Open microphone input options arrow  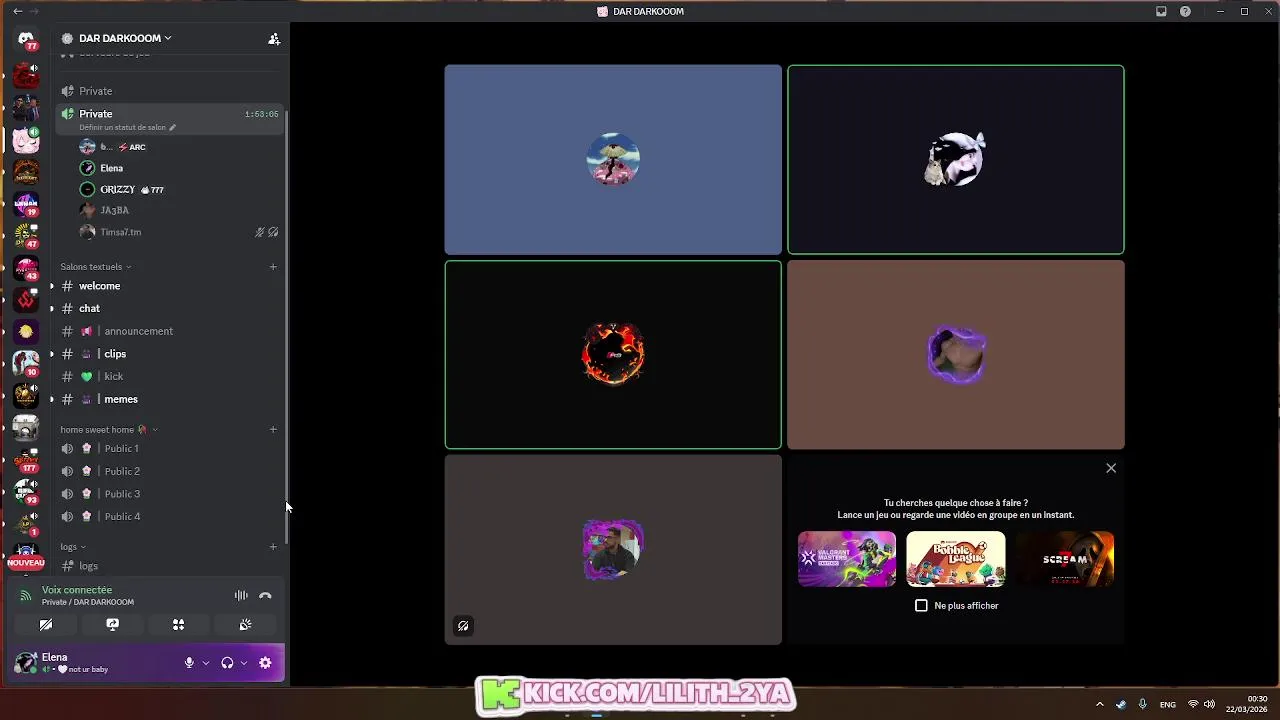206,663
